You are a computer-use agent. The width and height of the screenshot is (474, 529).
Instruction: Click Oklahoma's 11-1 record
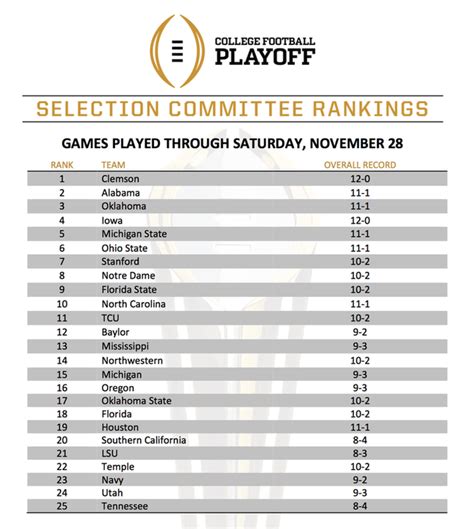click(360, 206)
